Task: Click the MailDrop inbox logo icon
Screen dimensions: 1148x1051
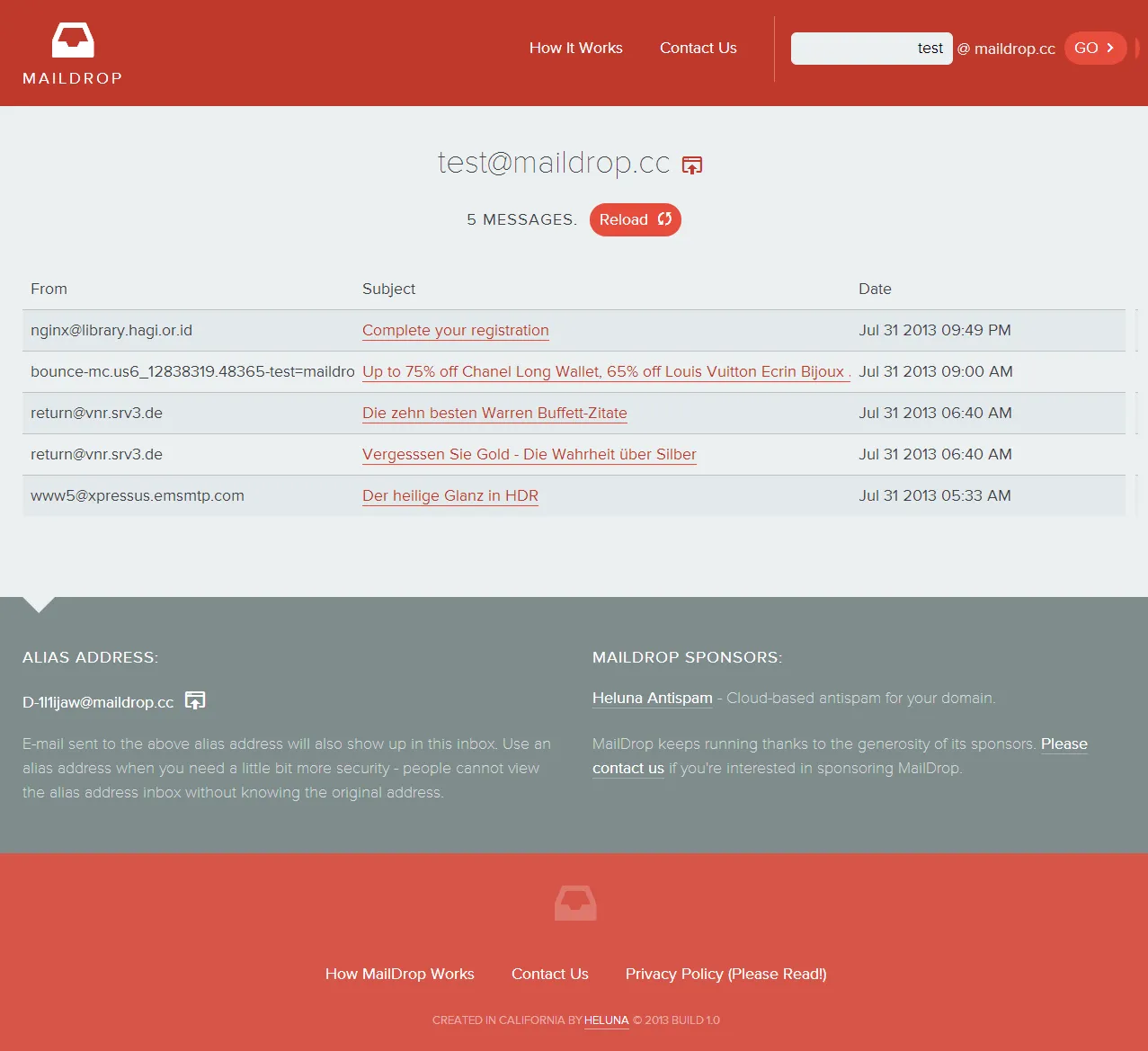Action: (72, 40)
